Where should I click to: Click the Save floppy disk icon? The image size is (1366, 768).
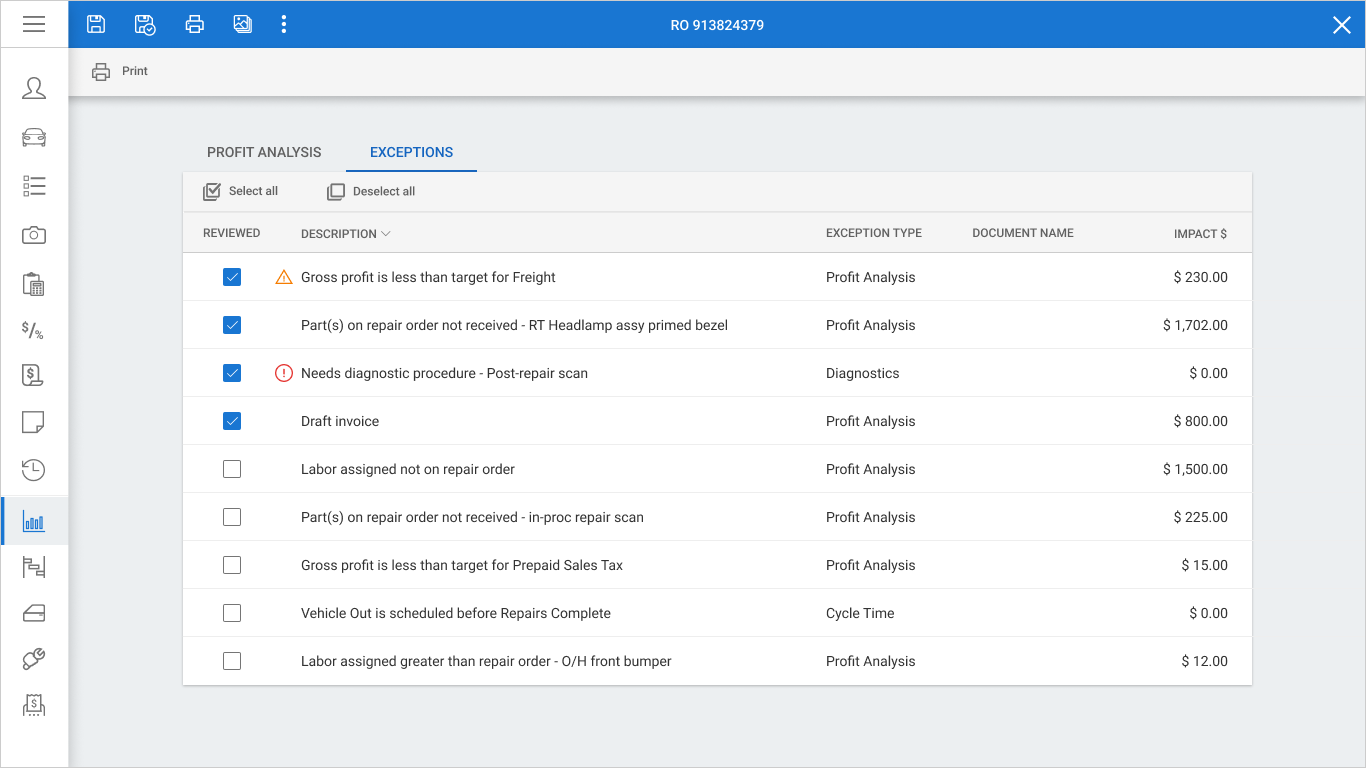tap(96, 24)
